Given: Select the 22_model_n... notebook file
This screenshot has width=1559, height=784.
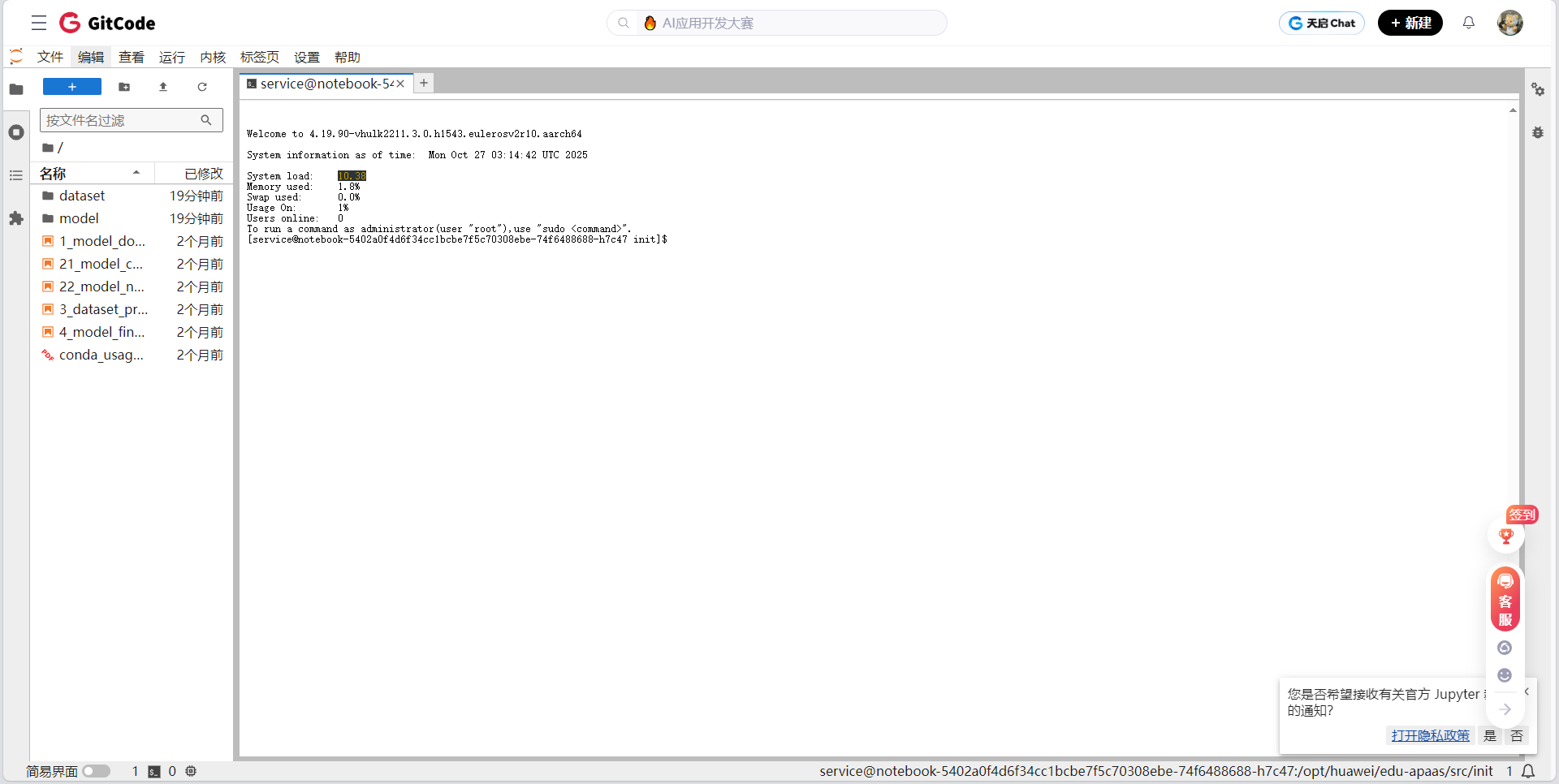Looking at the screenshot, I should [132, 286].
